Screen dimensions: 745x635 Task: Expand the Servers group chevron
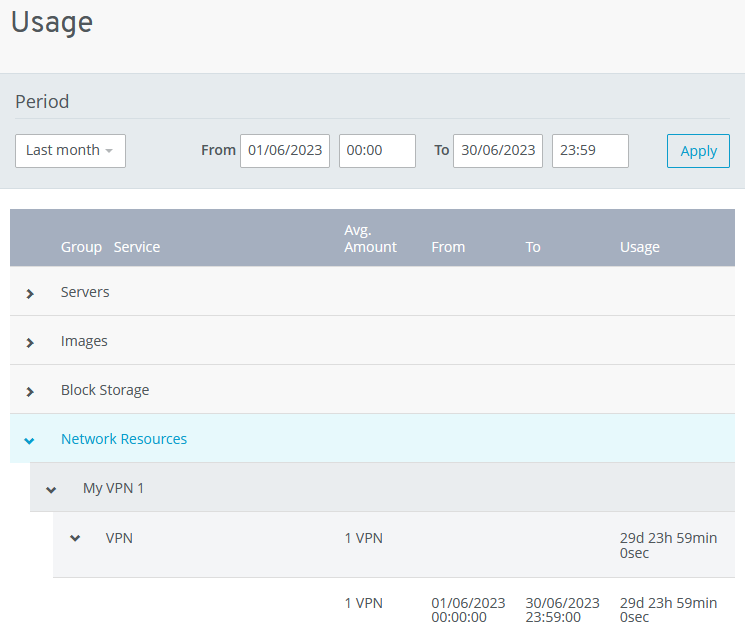point(30,293)
